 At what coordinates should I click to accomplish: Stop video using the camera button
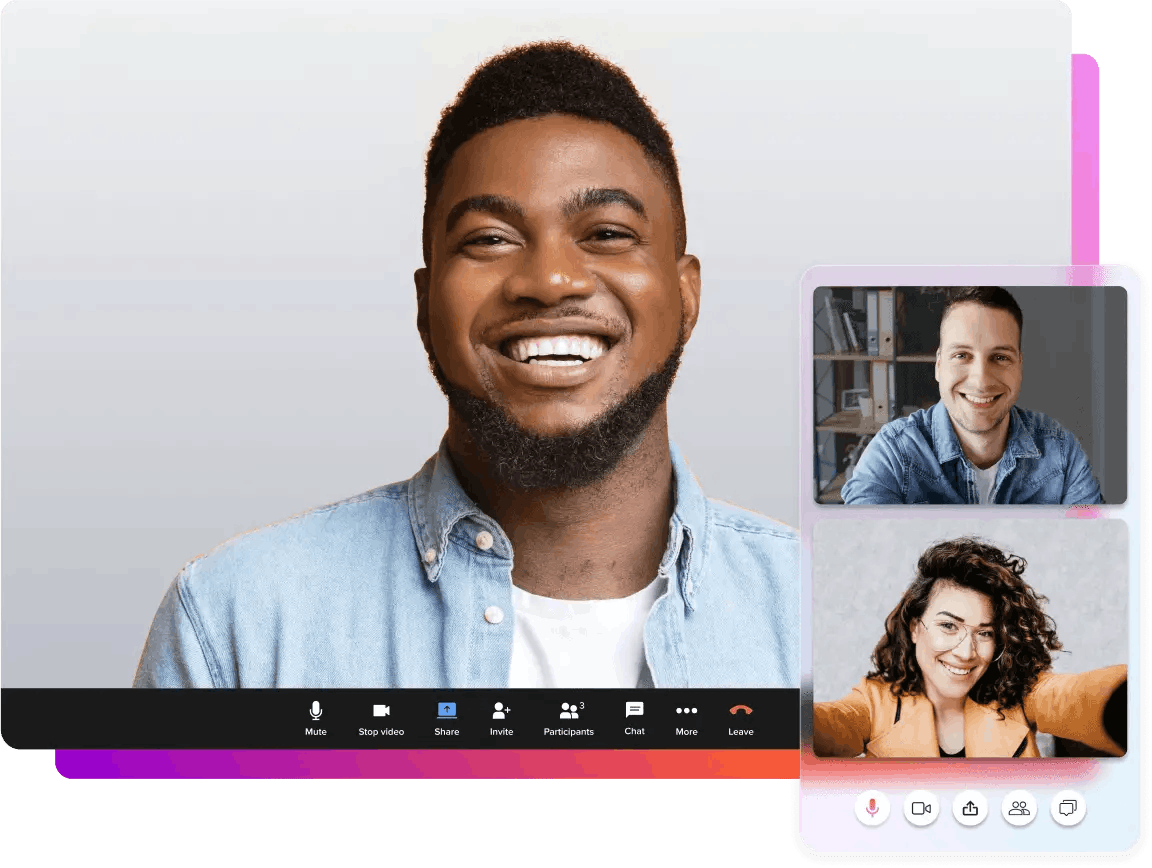click(x=381, y=718)
